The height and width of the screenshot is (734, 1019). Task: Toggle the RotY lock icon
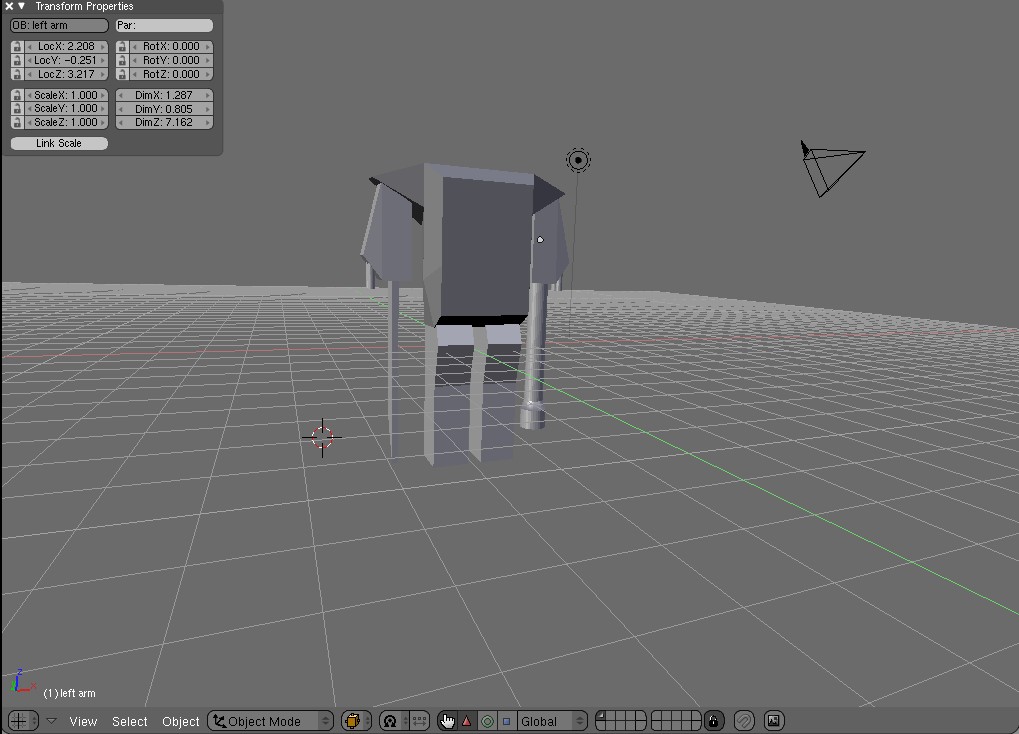click(x=122, y=60)
